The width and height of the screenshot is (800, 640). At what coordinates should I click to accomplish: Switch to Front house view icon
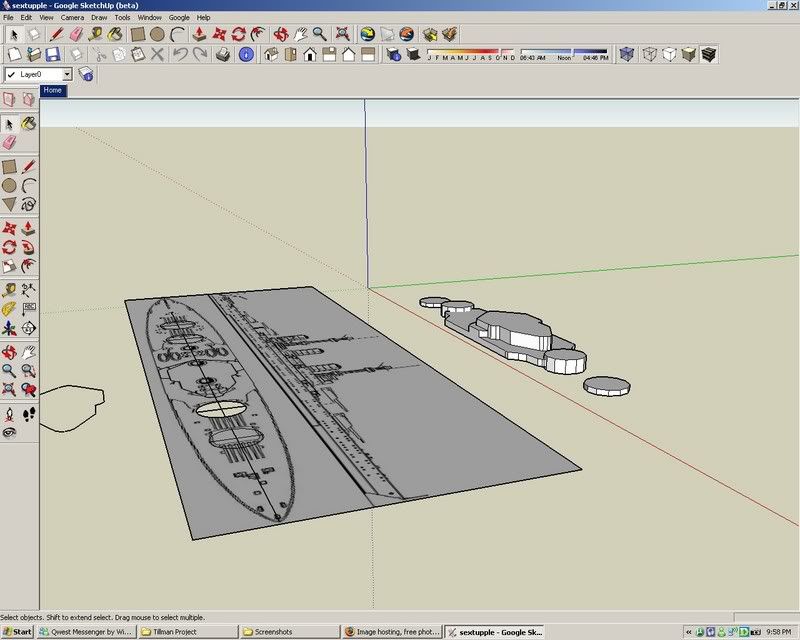pyautogui.click(x=310, y=54)
